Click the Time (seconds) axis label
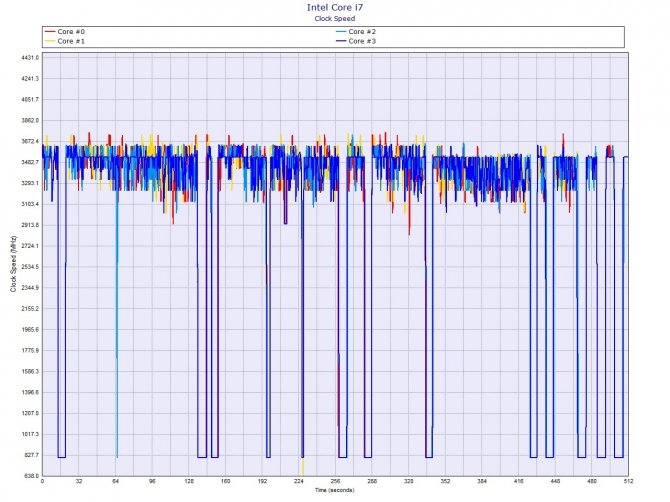Image resolution: width=670 pixels, height=502 pixels. 335,490
